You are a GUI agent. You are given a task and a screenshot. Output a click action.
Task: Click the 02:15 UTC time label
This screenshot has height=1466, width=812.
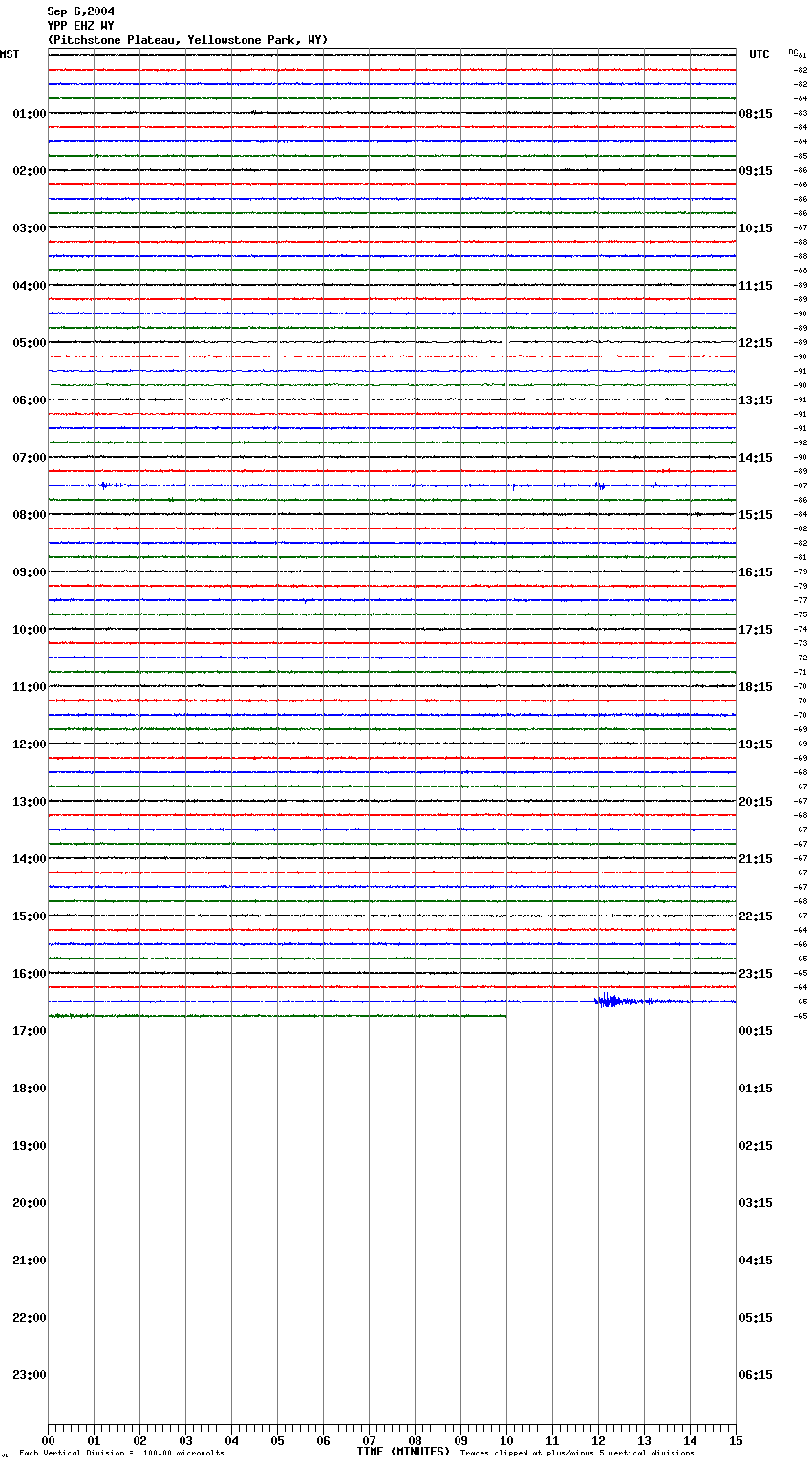pyautogui.click(x=756, y=1146)
